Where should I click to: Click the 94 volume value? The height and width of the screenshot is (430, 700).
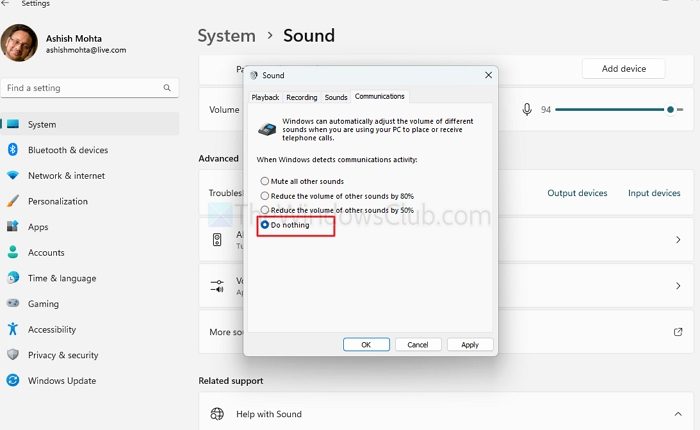tap(546, 109)
